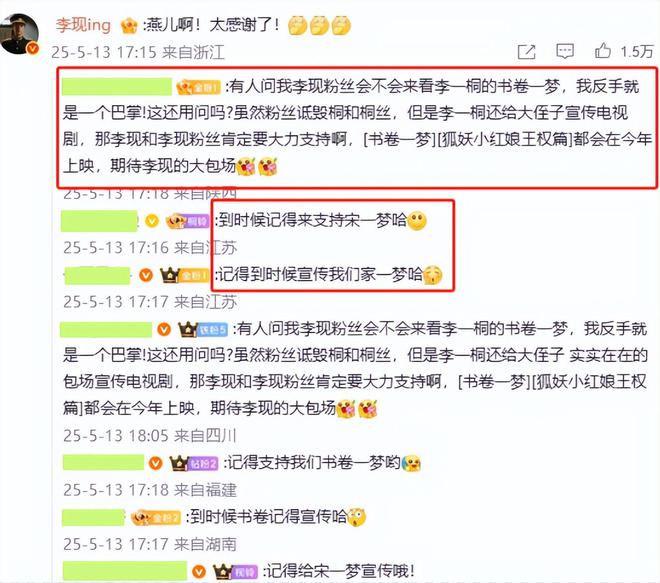The height and width of the screenshot is (583, 660).
Task: Click the share/repost icon
Action: (x=526, y=52)
